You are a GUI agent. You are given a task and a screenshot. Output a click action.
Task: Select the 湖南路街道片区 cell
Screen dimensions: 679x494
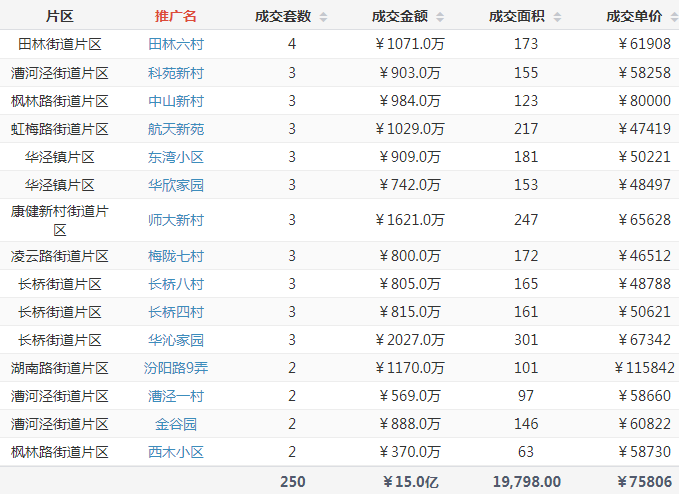60,368
